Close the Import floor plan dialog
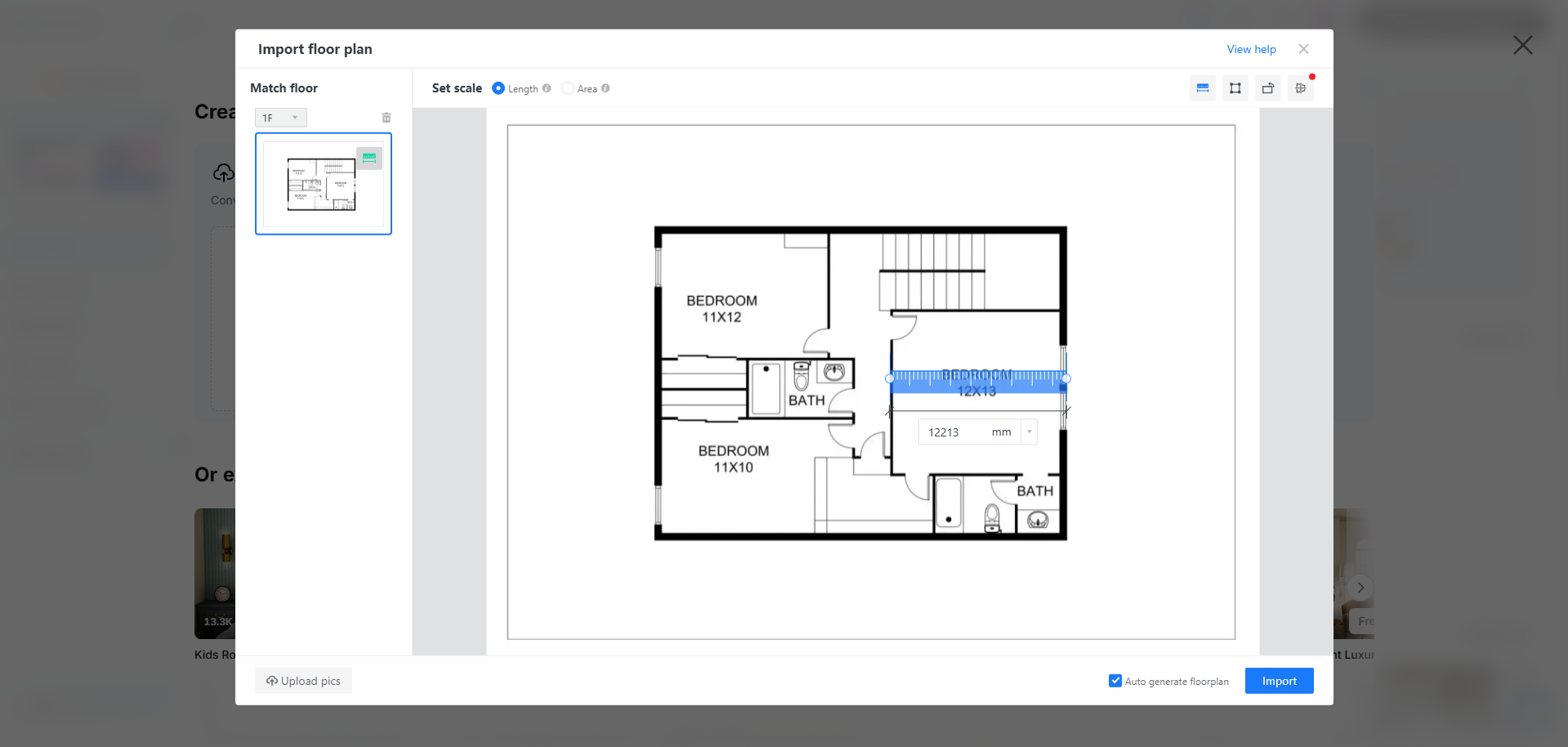The width and height of the screenshot is (1568, 747). pyautogui.click(x=1303, y=48)
